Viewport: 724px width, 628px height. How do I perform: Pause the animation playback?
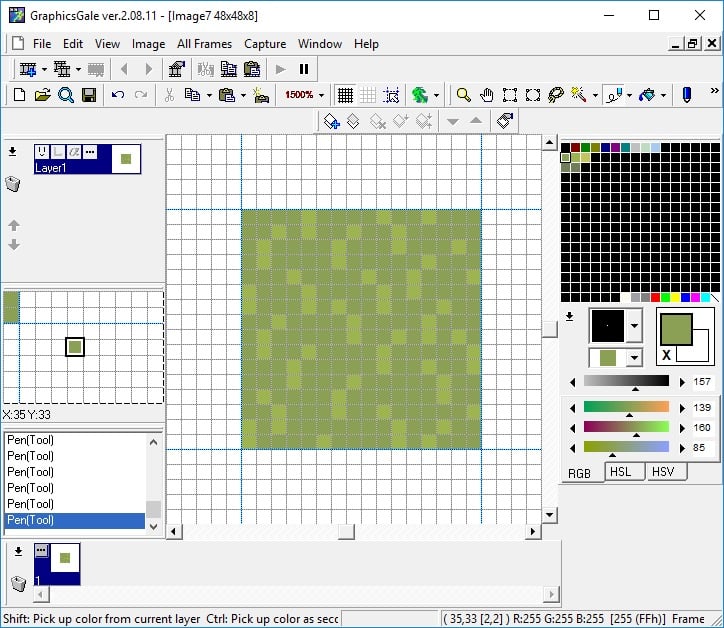click(x=303, y=69)
